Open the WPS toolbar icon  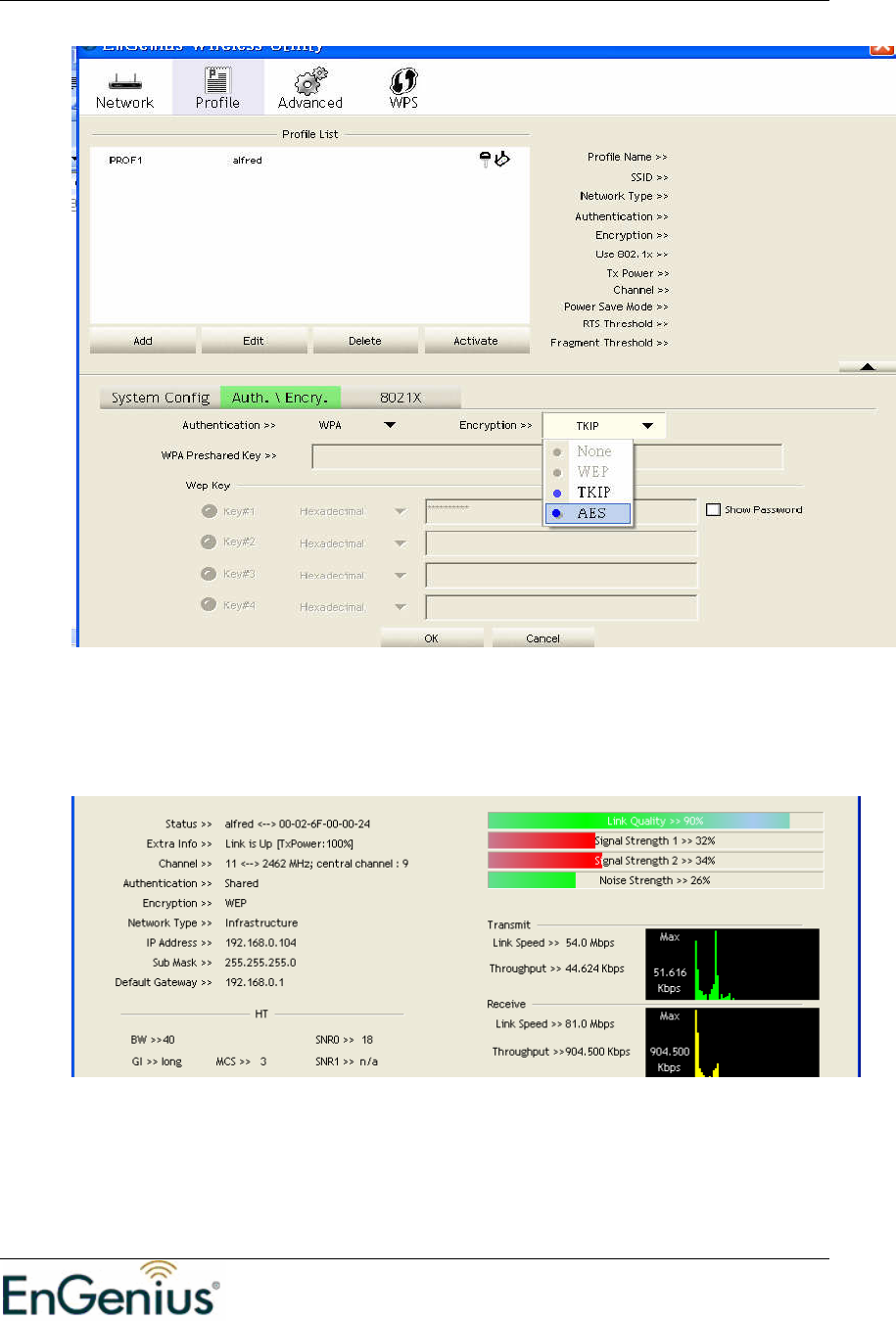[403, 89]
